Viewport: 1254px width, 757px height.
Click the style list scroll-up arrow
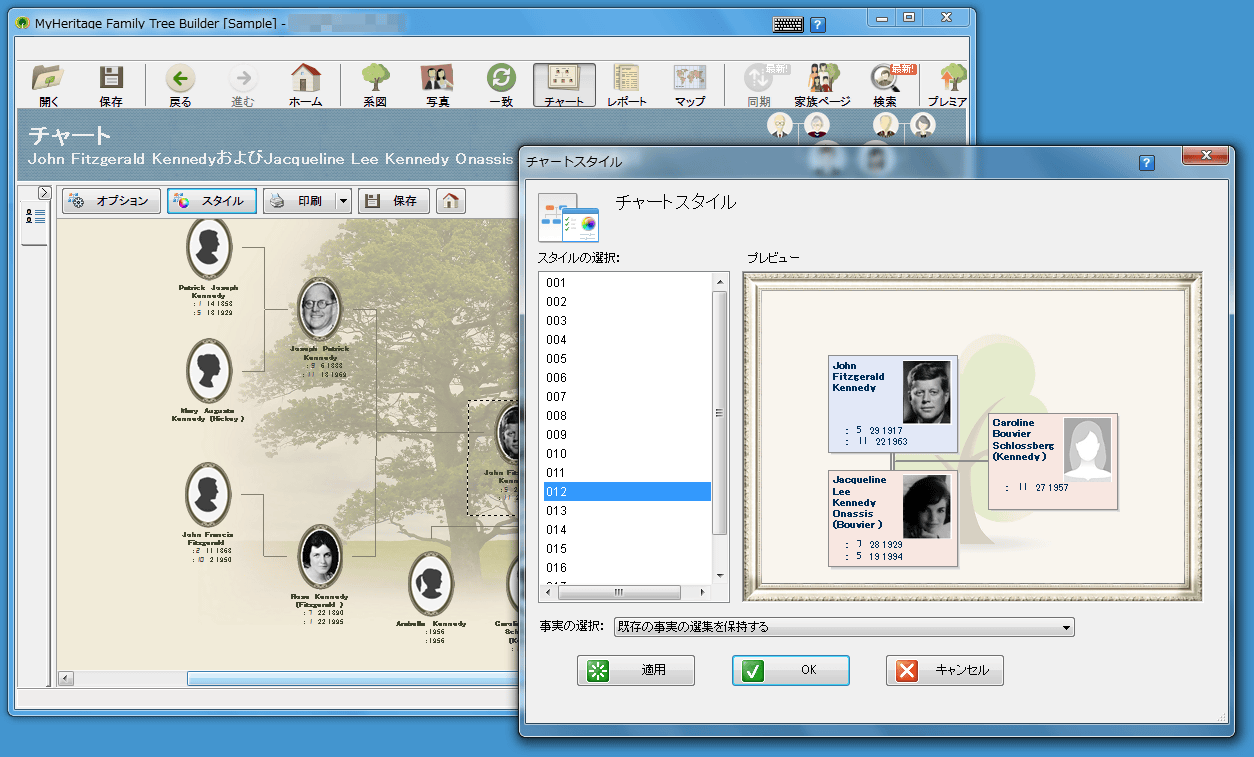719,283
